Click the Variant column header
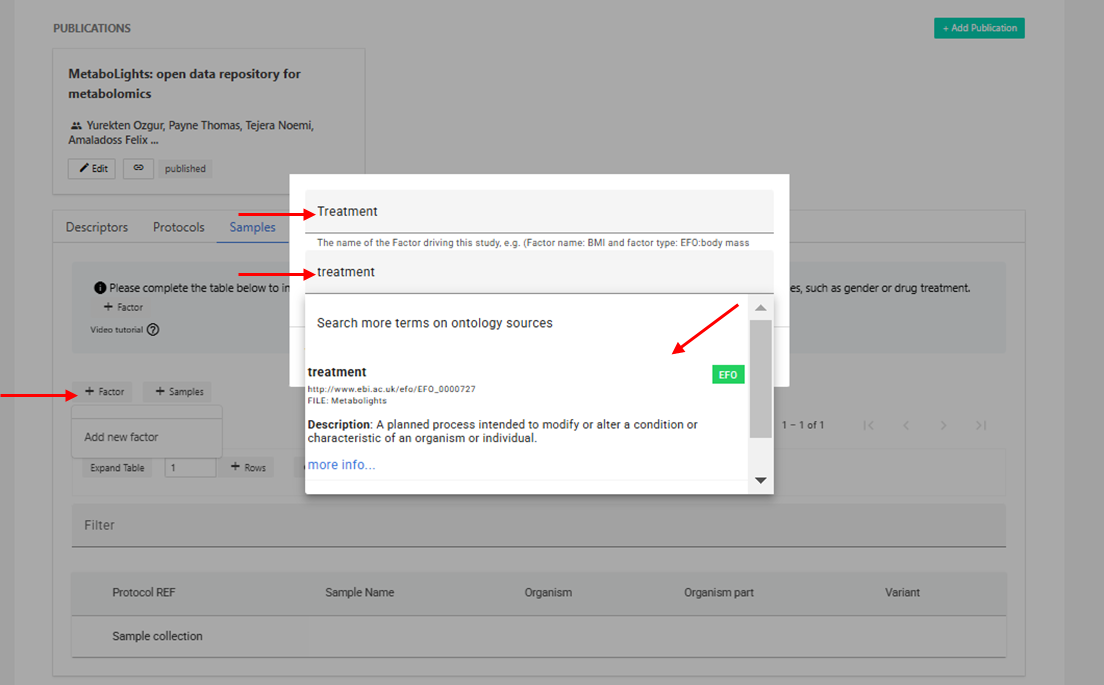 [x=902, y=593]
